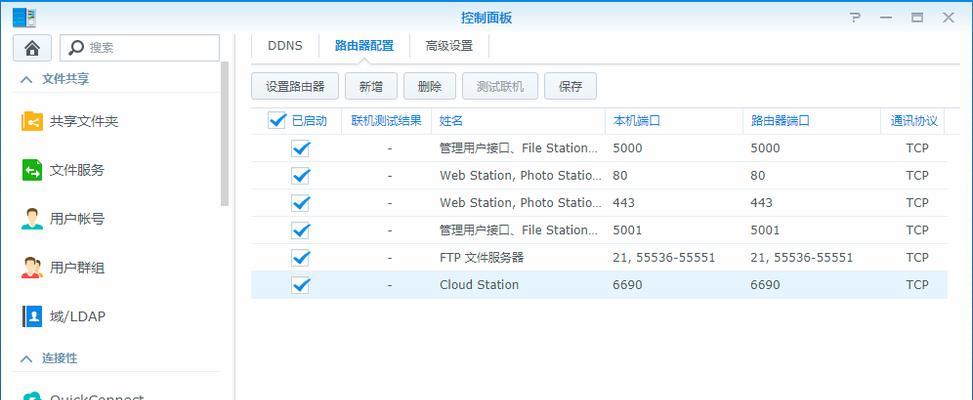The height and width of the screenshot is (400, 973).
Task: Click the Home icon button
Action: click(32, 48)
